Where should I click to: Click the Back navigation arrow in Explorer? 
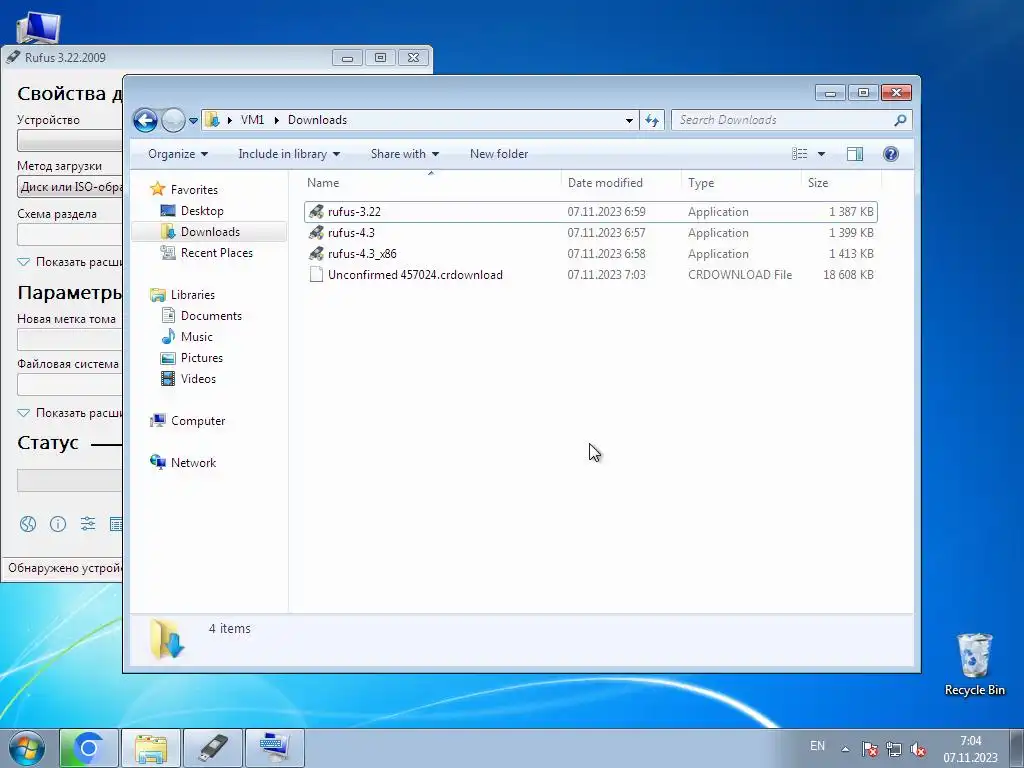tap(145, 120)
